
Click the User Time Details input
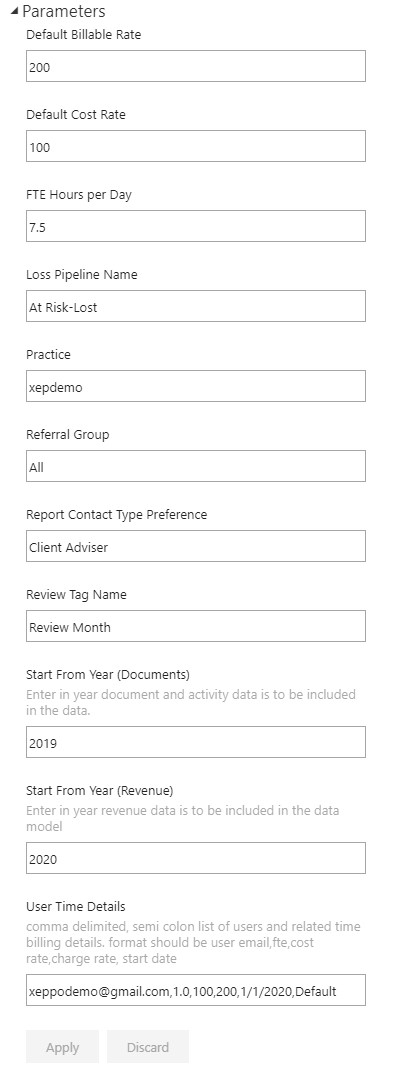196,990
